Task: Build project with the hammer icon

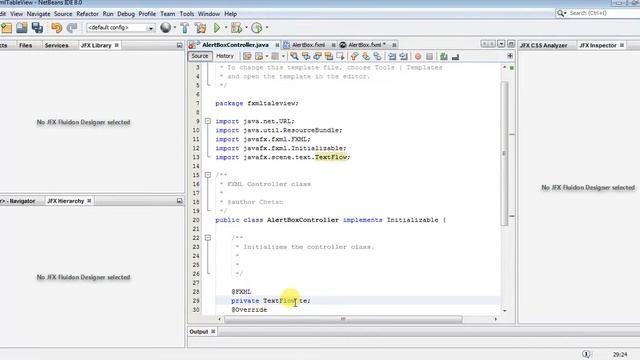Action: 185,28
